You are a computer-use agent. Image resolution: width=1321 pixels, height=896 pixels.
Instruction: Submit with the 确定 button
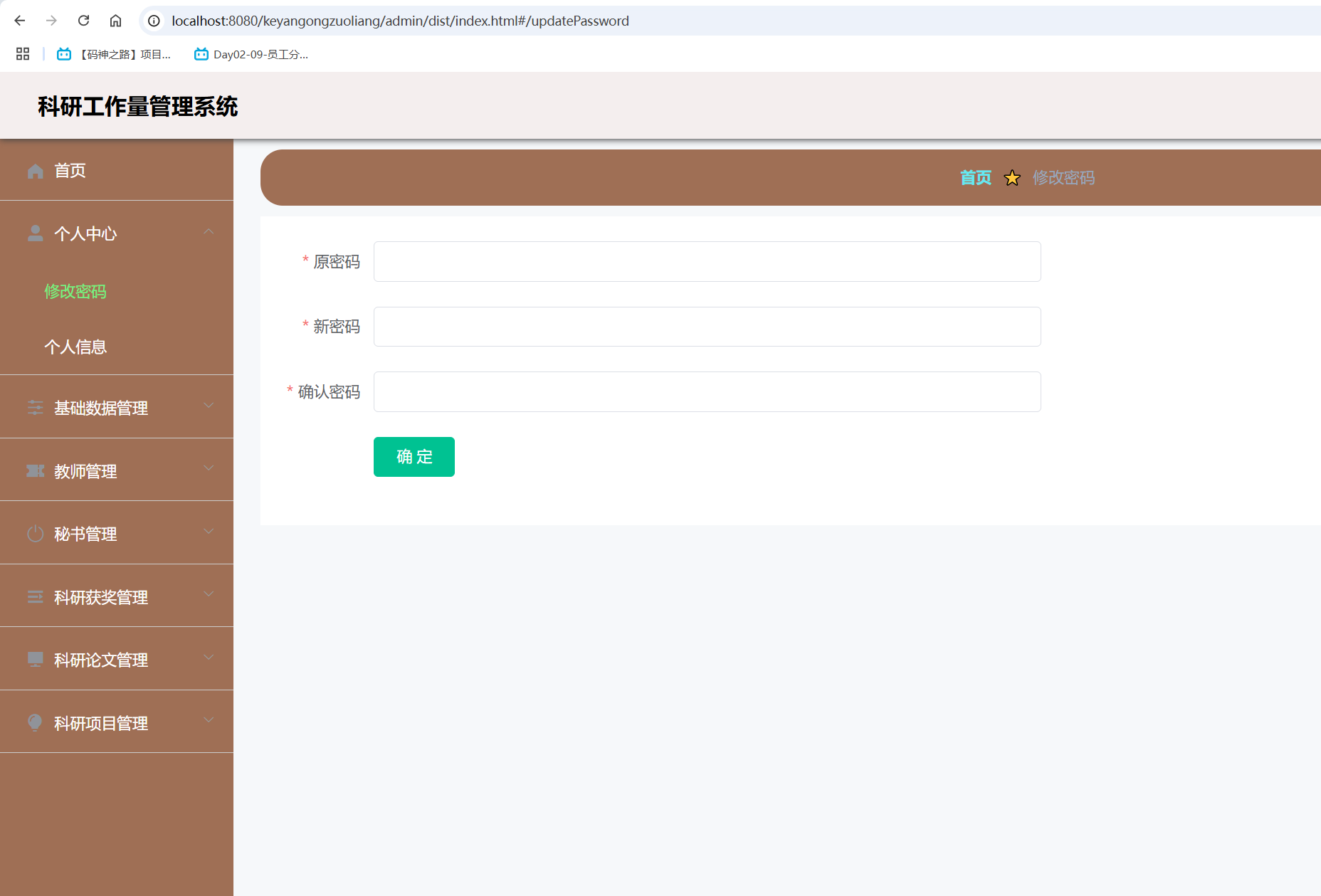pos(414,457)
